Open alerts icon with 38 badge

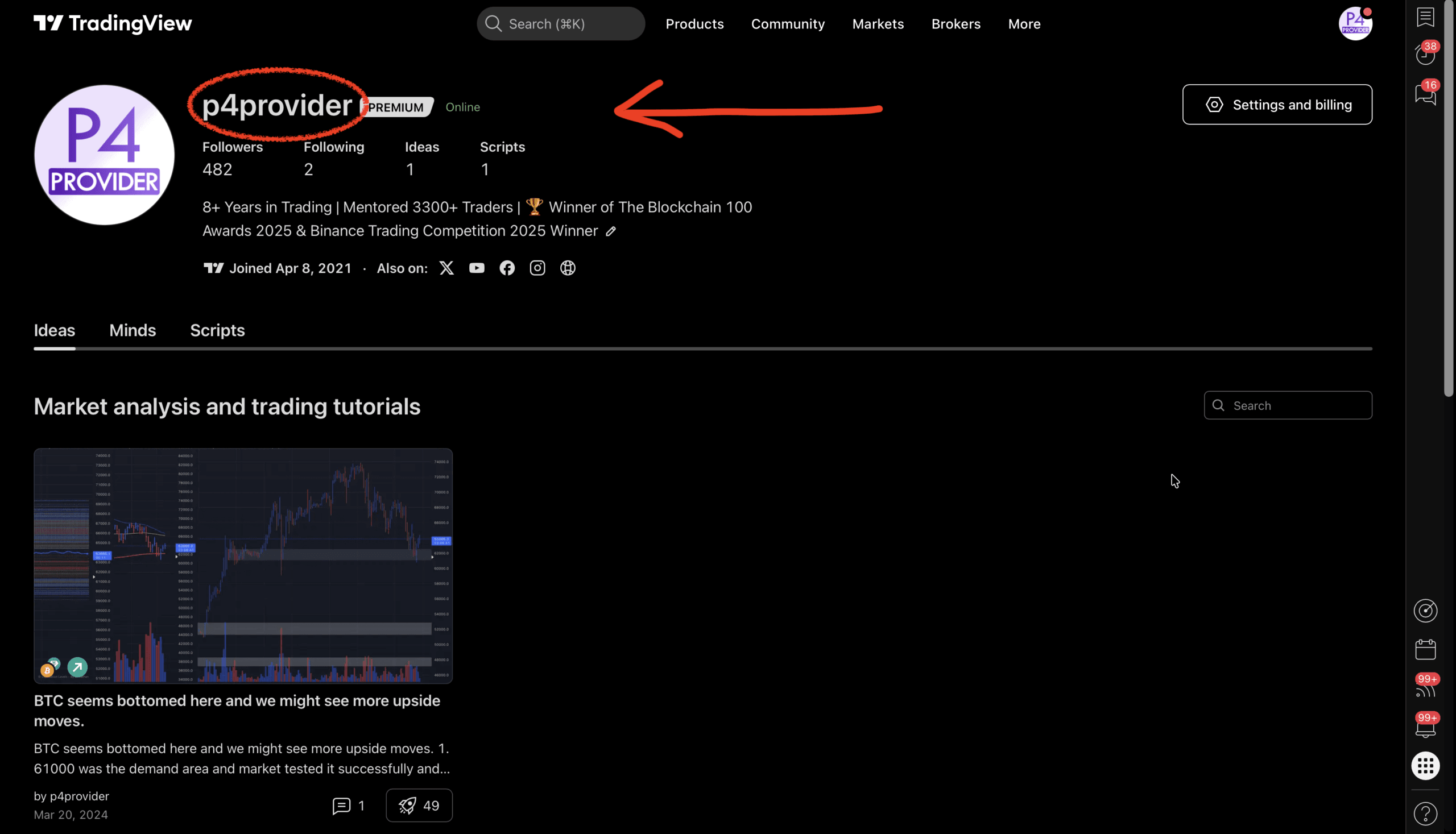coord(1425,55)
